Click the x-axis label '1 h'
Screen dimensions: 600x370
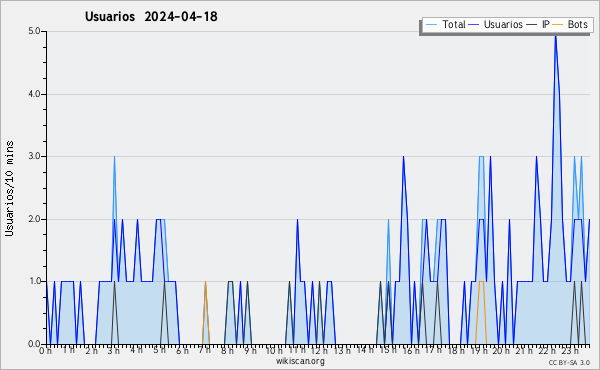tap(68, 350)
